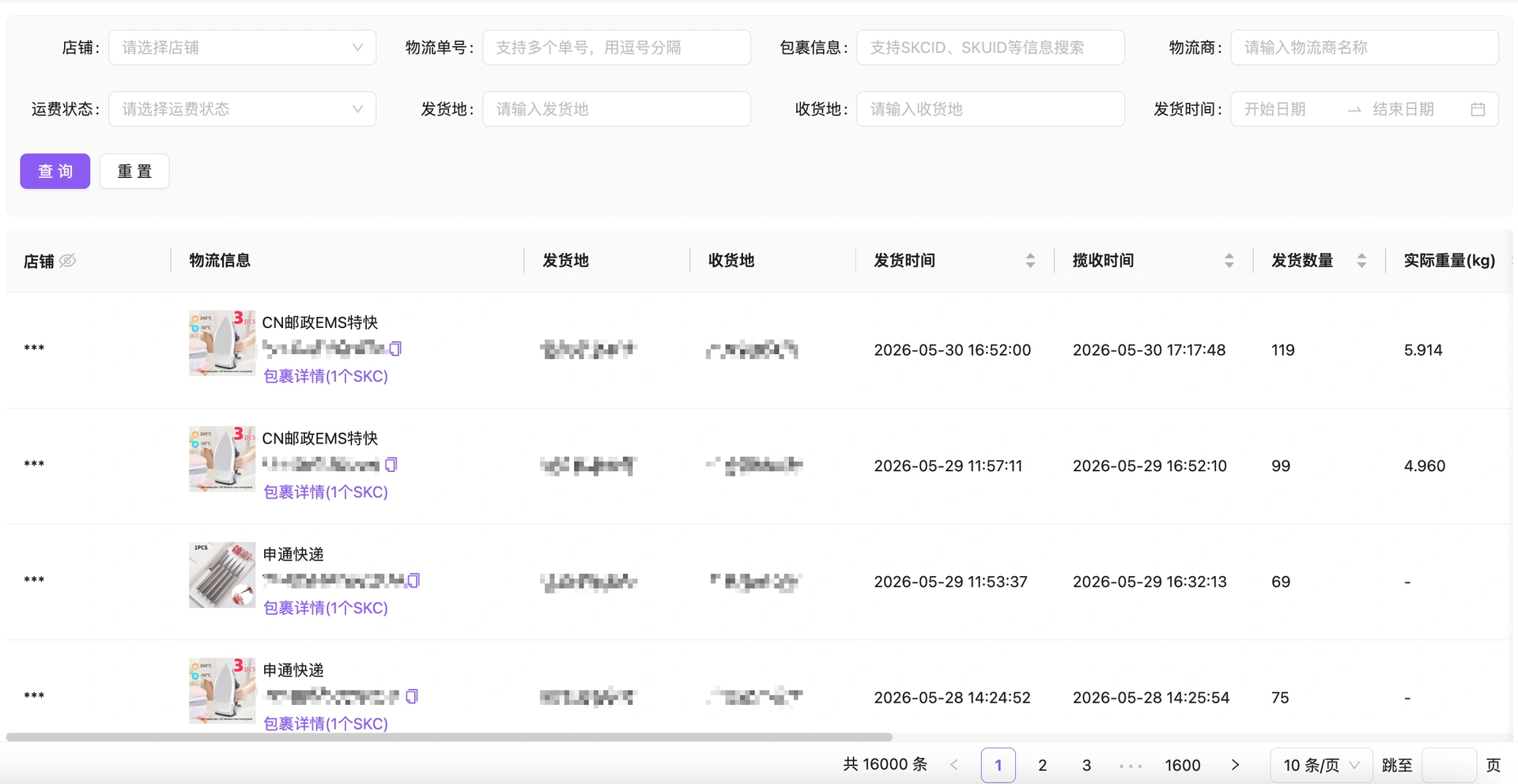Viewport: 1518px width, 784px height.
Task: Open knife set thumbnail in 申通快递 row
Action: [222, 575]
